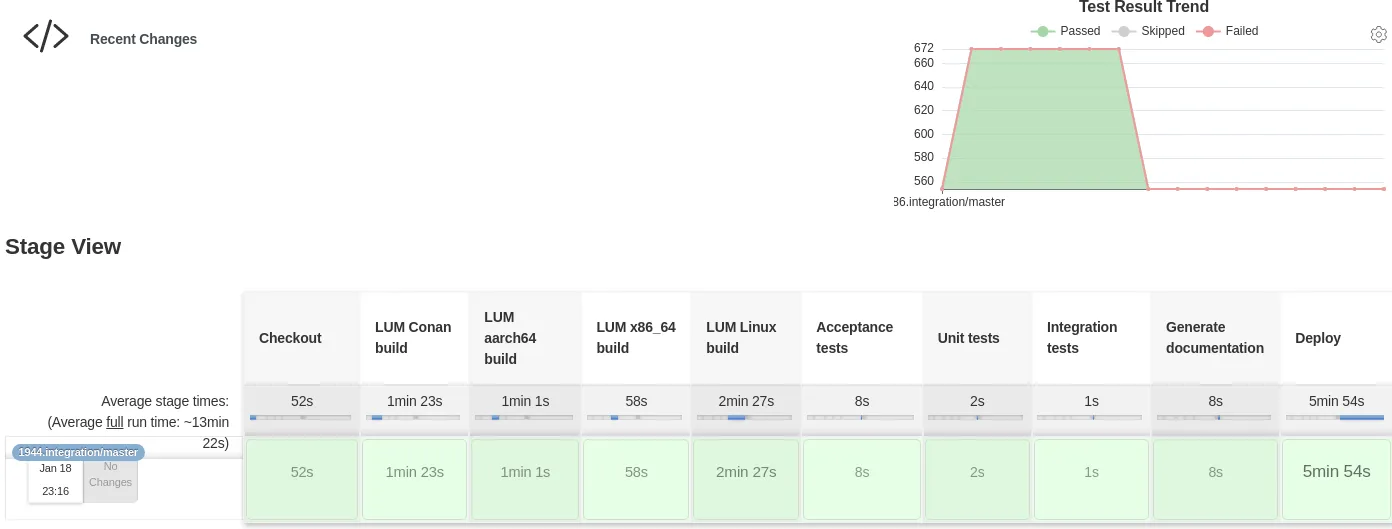Open the Generate documentation cell showing 8s

(1215, 479)
